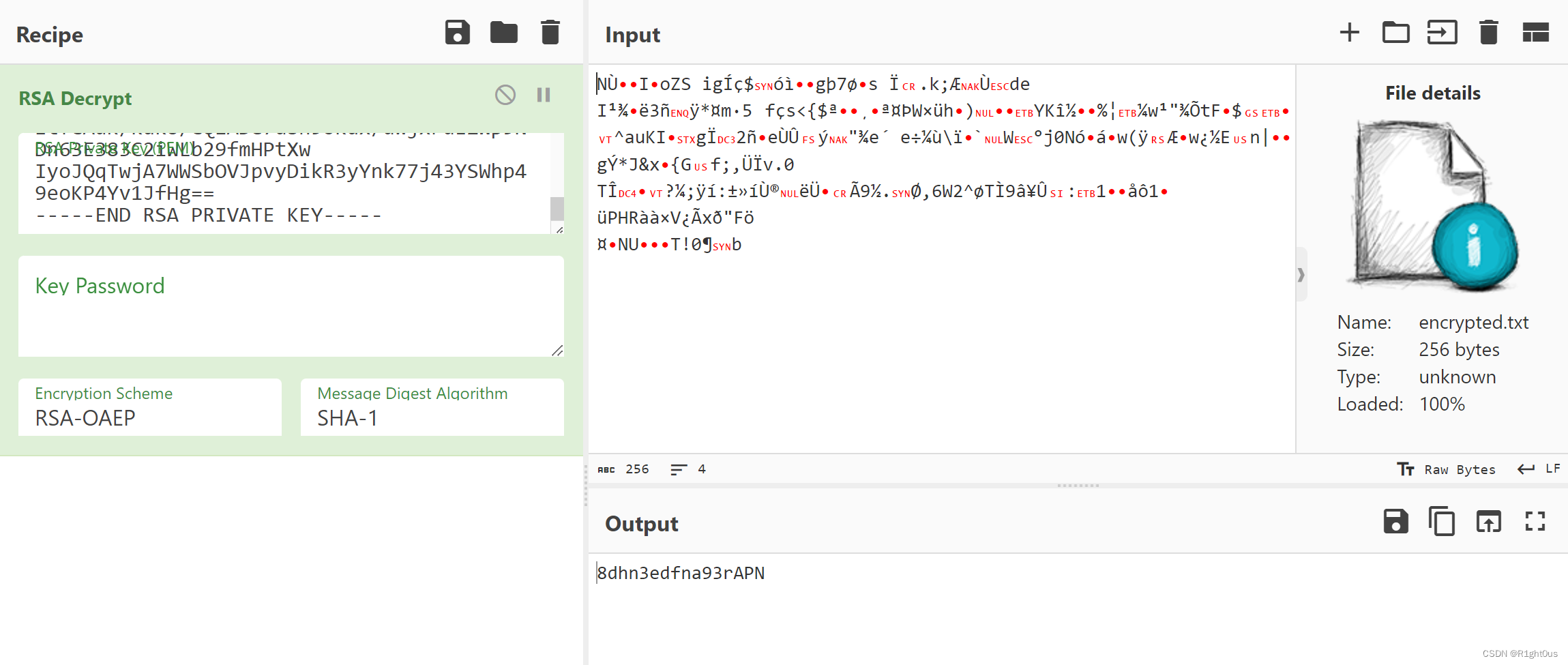Click the Loaded 100% value
The height and width of the screenshot is (665, 1568).
[1442, 404]
